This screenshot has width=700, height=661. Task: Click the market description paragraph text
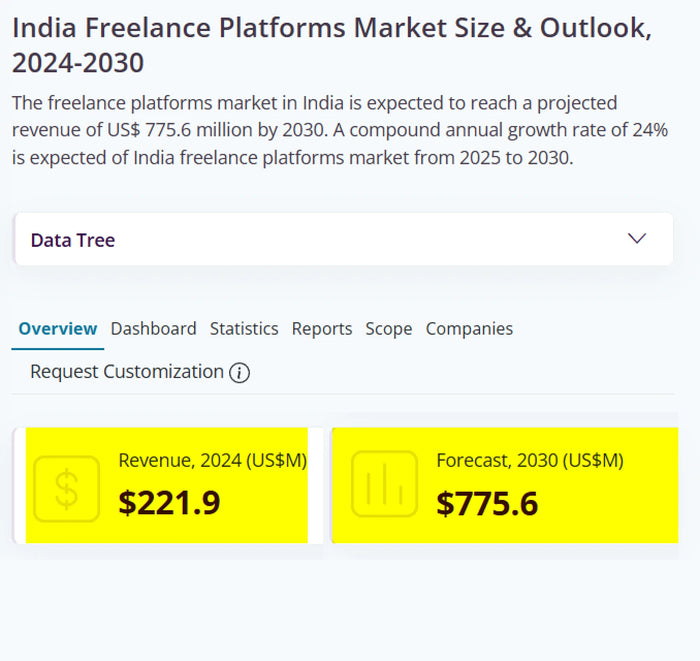point(315,130)
